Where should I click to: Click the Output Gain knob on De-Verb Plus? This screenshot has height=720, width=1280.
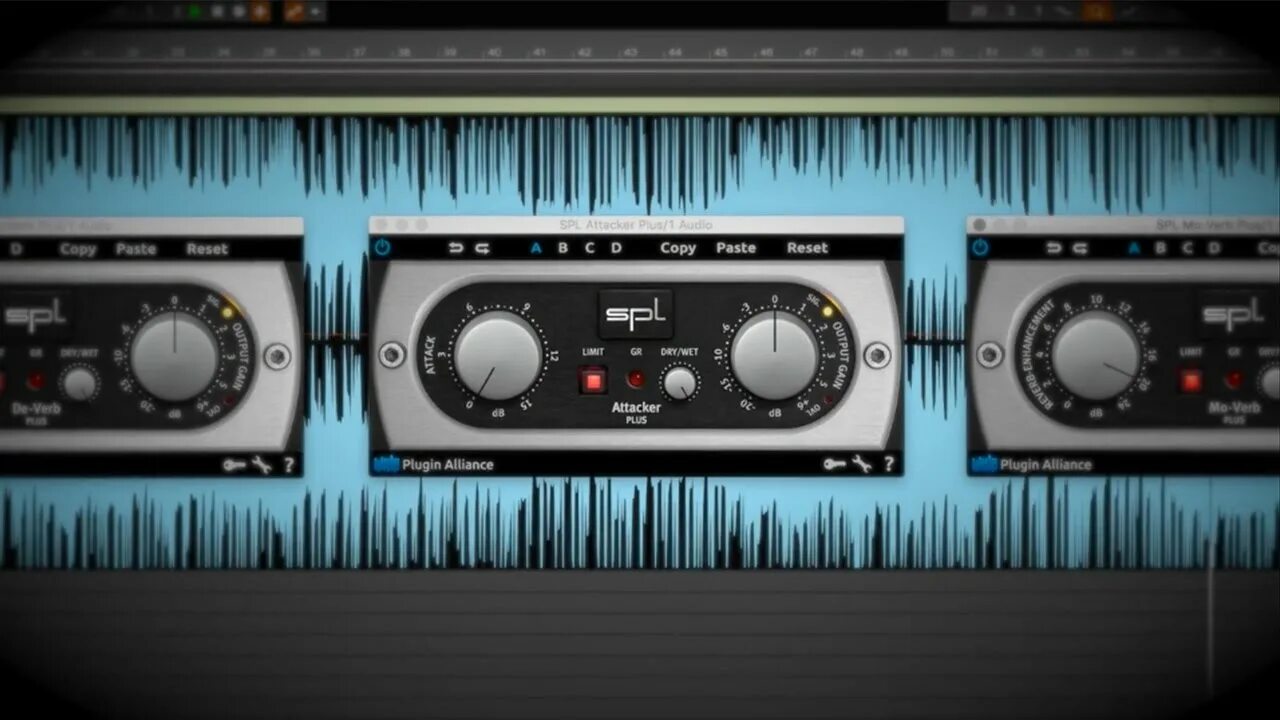(x=174, y=354)
